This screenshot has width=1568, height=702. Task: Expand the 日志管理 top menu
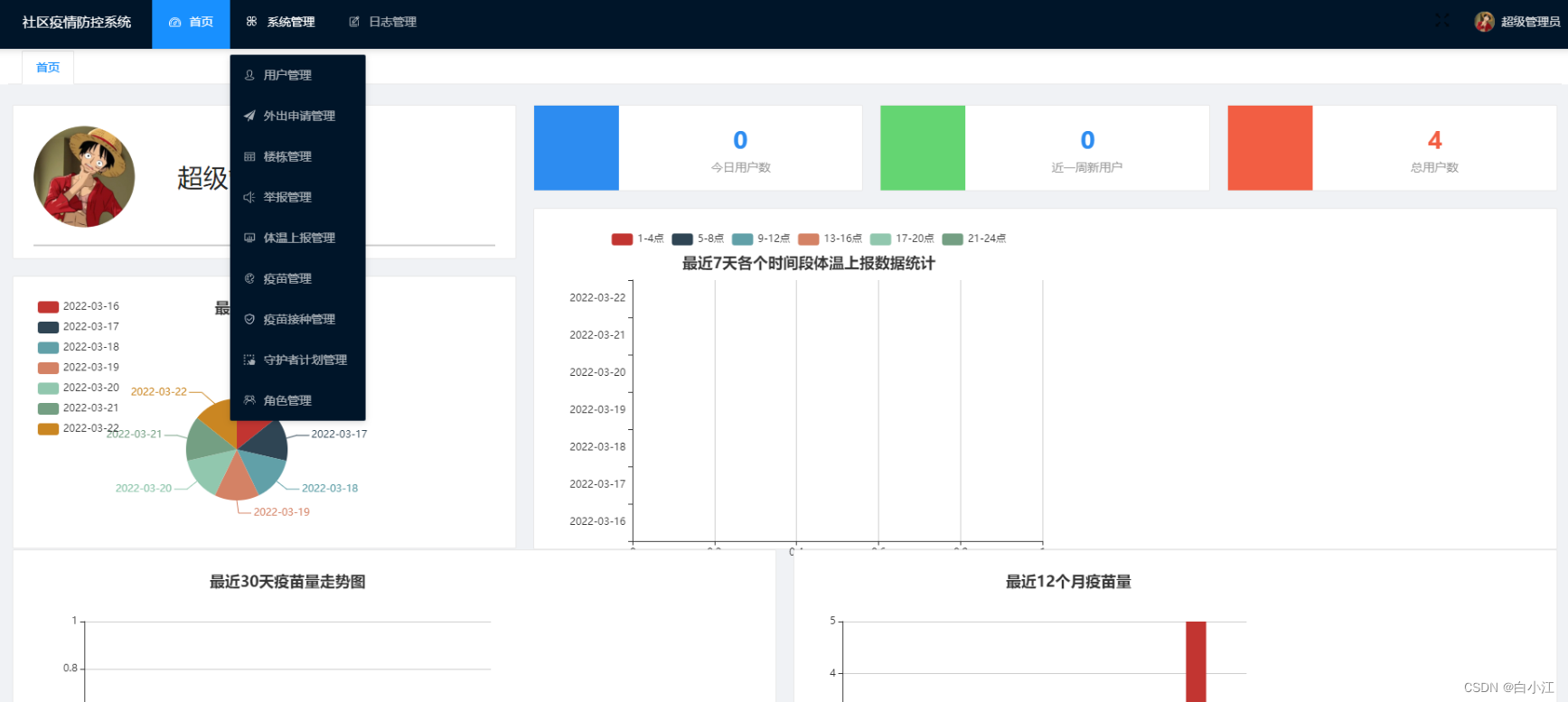click(x=382, y=23)
